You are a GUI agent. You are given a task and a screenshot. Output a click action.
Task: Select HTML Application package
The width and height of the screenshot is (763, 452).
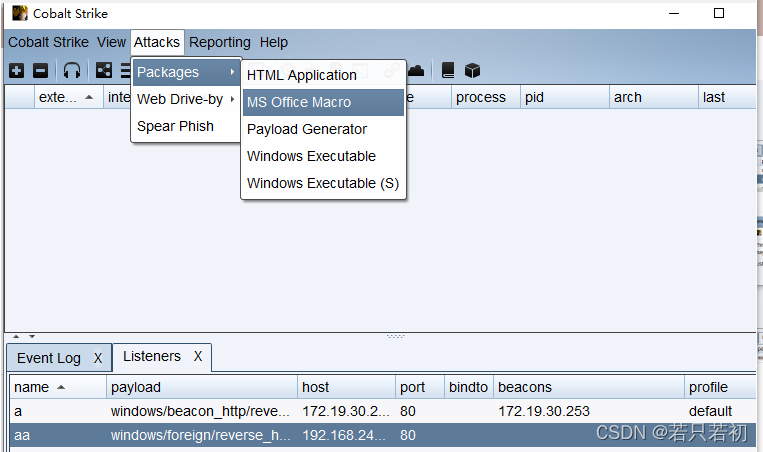323,75
